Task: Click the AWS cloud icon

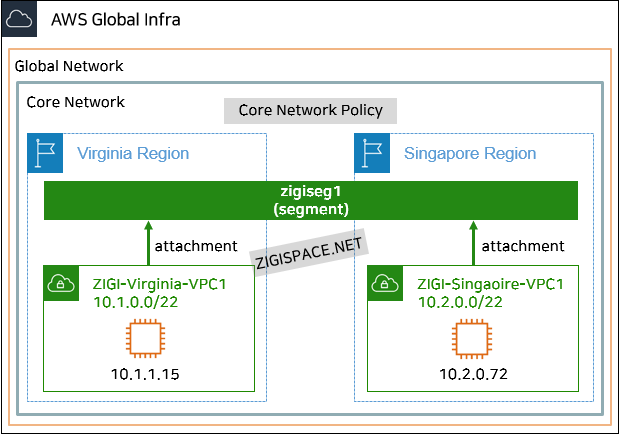Action: [x=19, y=19]
